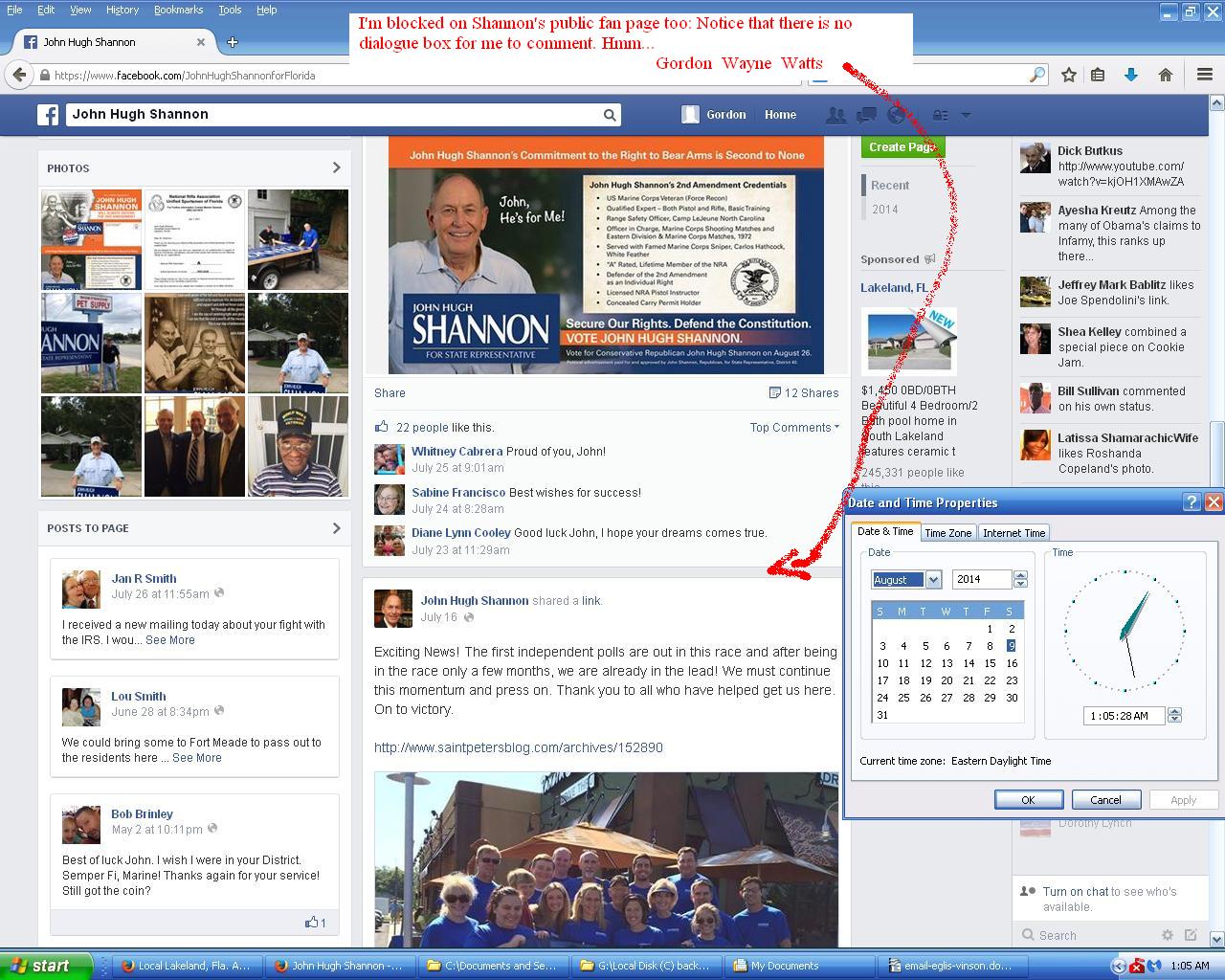Expand the Top Comments sorting dropdown
The width and height of the screenshot is (1225, 980).
pyautogui.click(x=793, y=427)
